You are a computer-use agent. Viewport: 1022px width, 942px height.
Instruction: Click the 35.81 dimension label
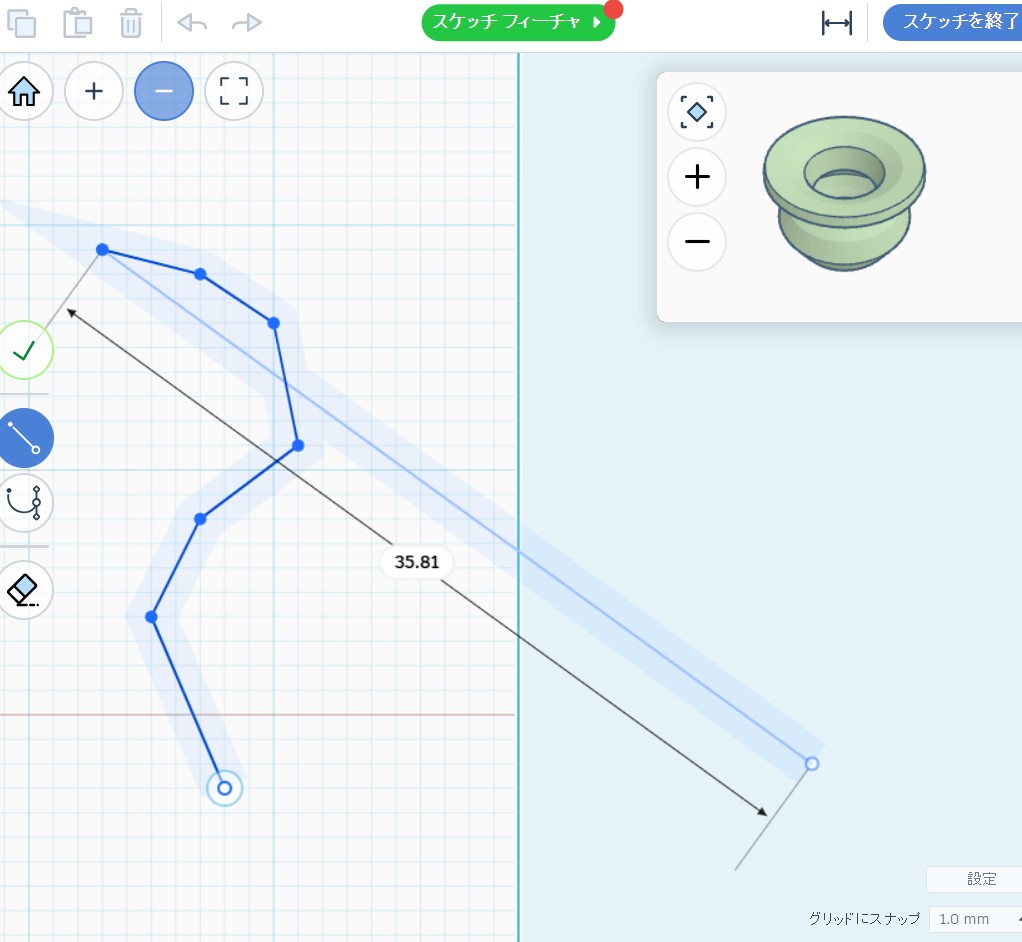coord(417,562)
